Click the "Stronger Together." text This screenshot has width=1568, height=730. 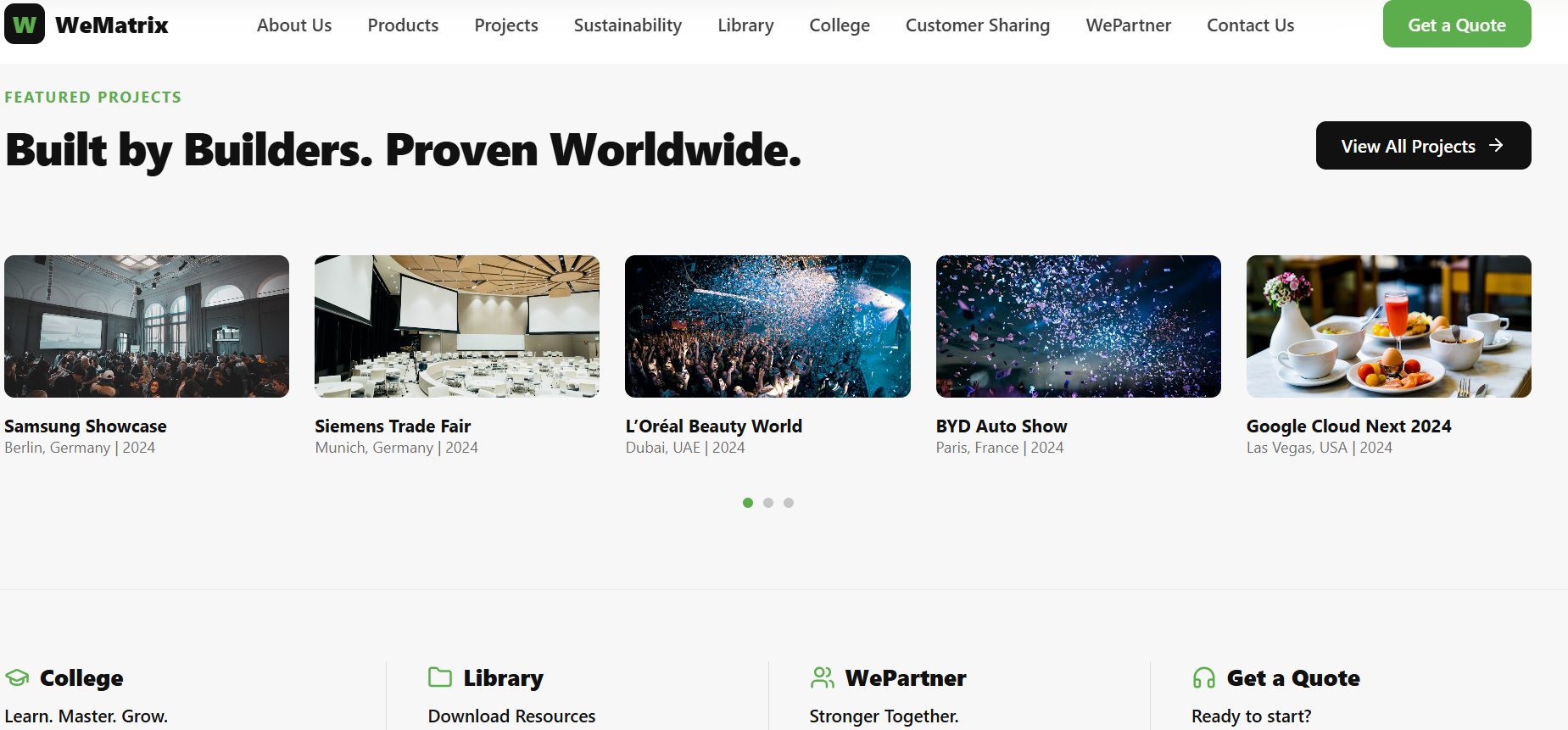click(x=884, y=716)
